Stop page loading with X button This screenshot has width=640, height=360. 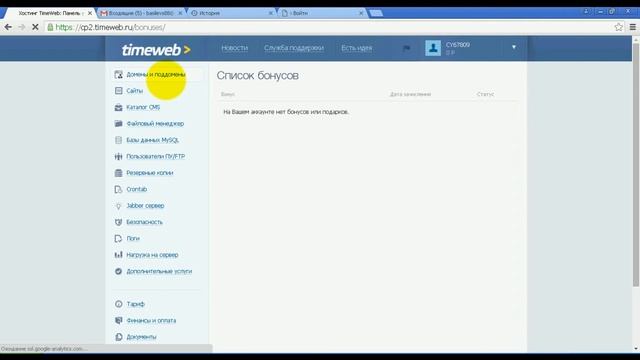pos(35,27)
